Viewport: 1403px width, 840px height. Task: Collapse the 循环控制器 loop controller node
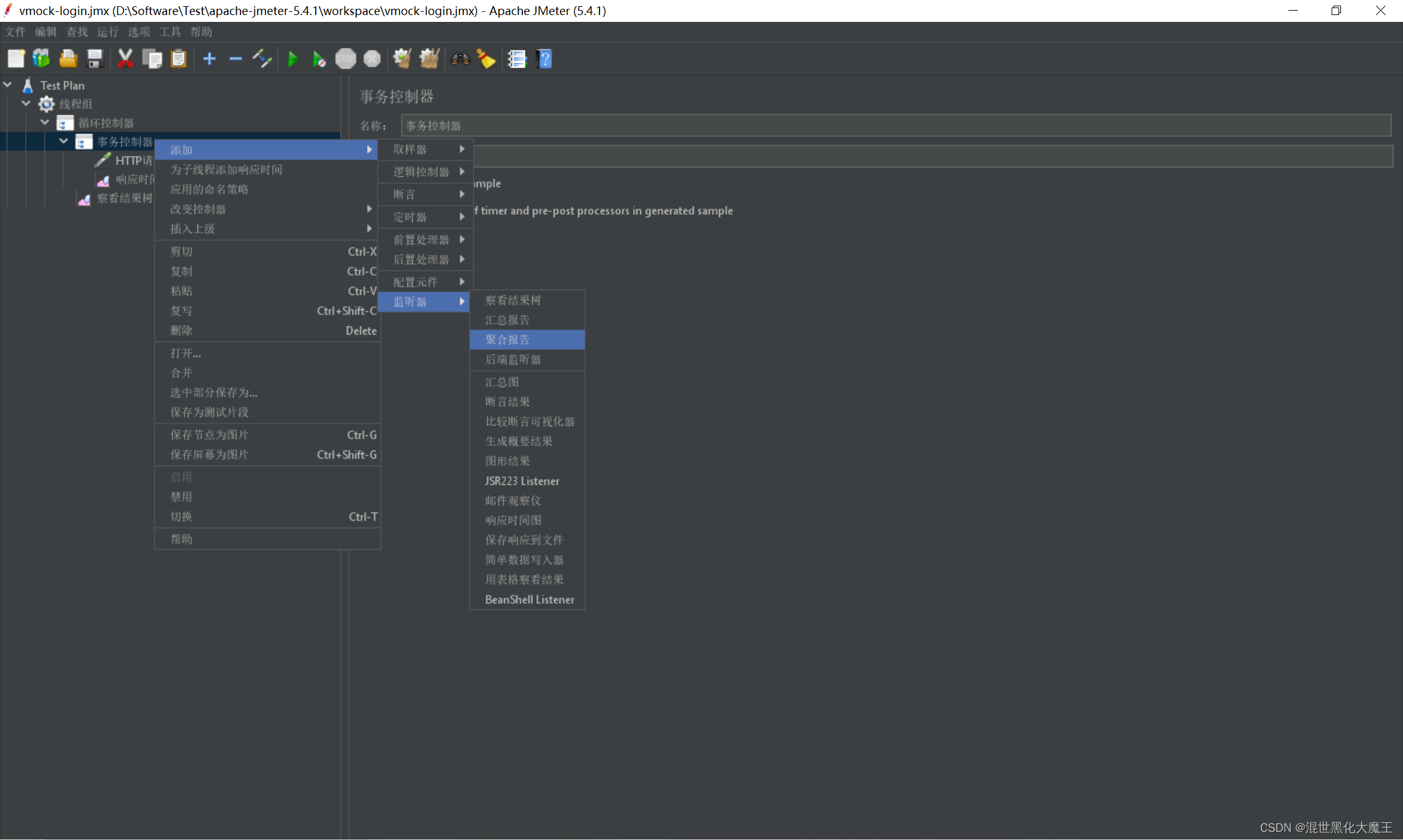[x=45, y=122]
